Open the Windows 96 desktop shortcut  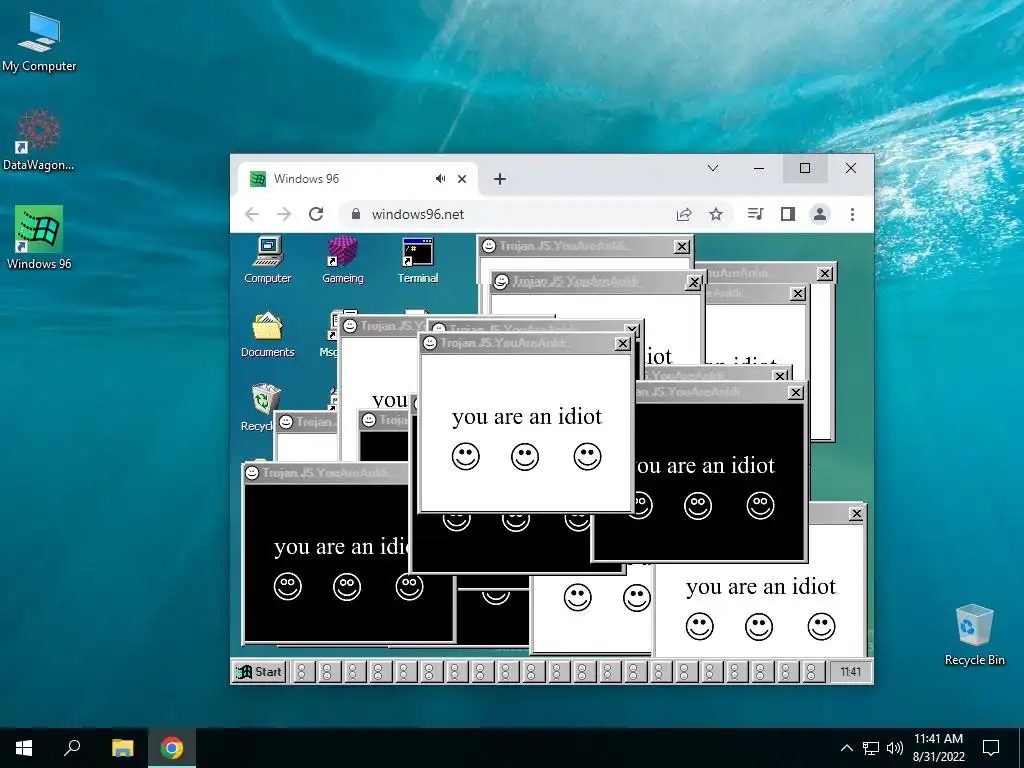pos(39,238)
